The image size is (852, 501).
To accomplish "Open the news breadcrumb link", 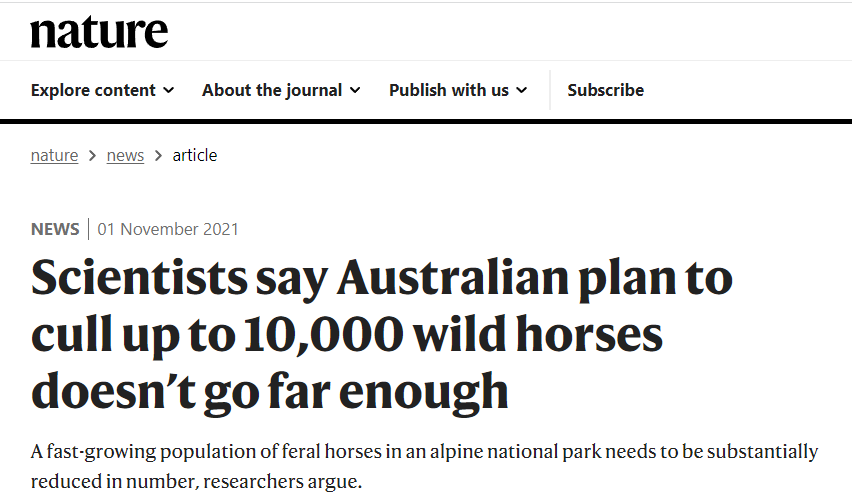I will click(125, 155).
